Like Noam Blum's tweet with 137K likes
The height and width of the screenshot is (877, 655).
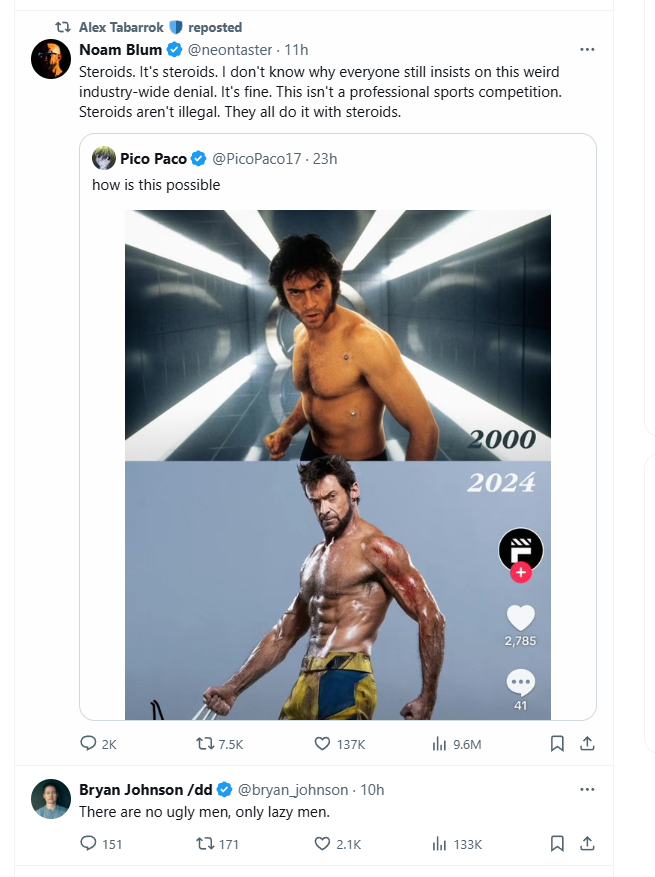322,743
